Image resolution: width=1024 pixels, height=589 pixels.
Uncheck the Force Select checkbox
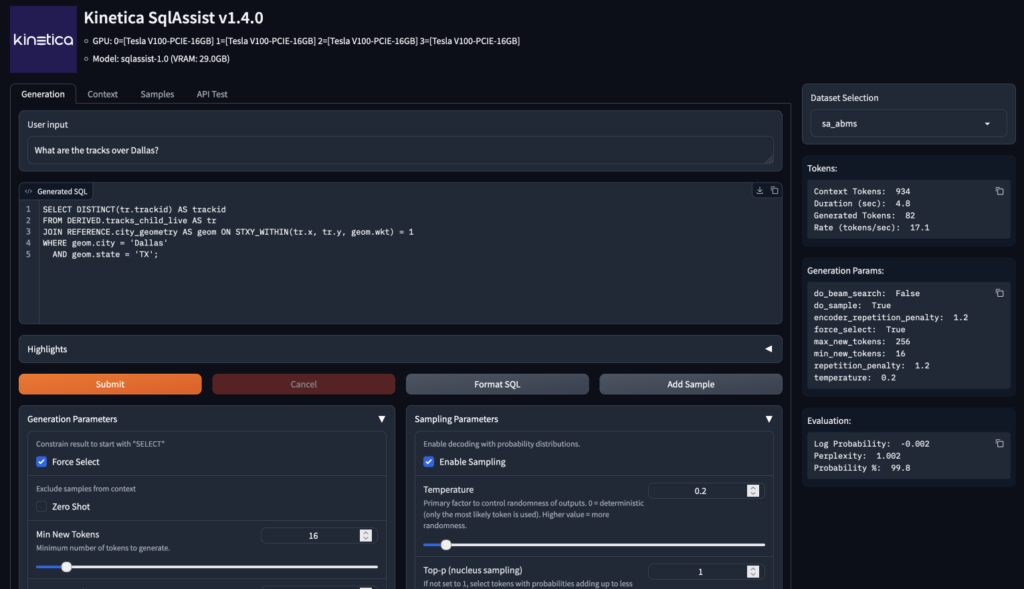(42, 462)
